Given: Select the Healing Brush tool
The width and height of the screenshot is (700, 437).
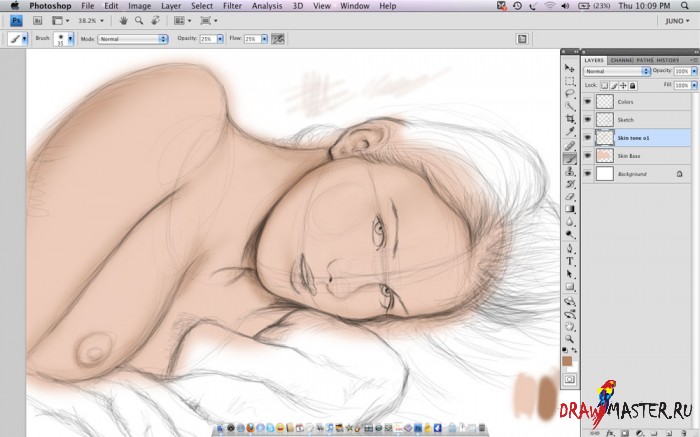Looking at the screenshot, I should tap(570, 146).
